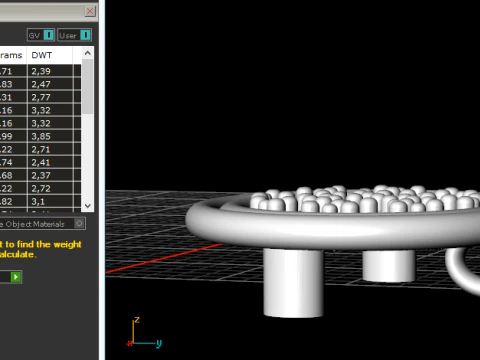The width and height of the screenshot is (480, 360).
Task: Click the green play arrow button
Action: click(x=16, y=277)
